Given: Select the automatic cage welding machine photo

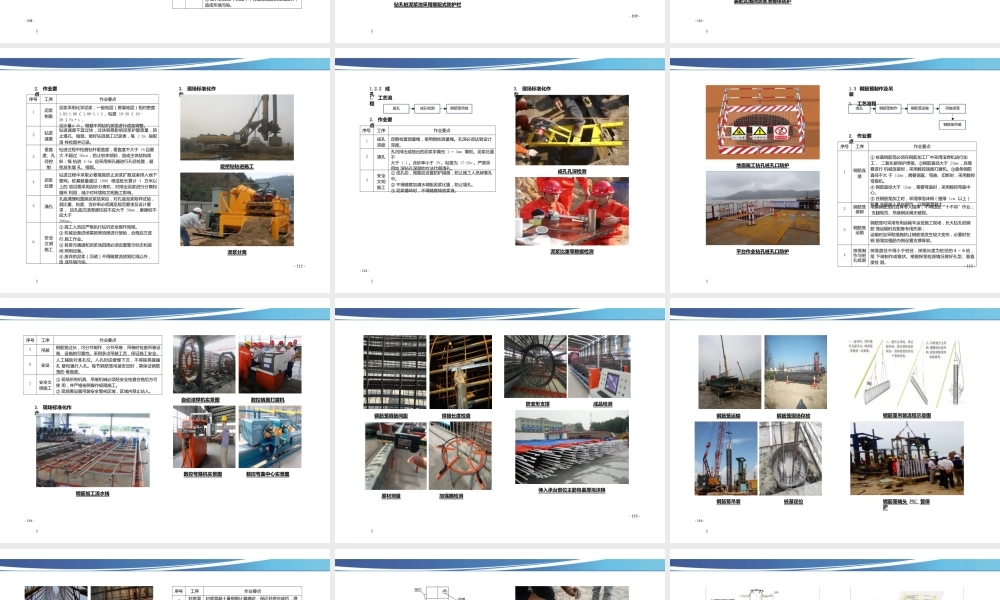Looking at the screenshot, I should click(204, 364).
